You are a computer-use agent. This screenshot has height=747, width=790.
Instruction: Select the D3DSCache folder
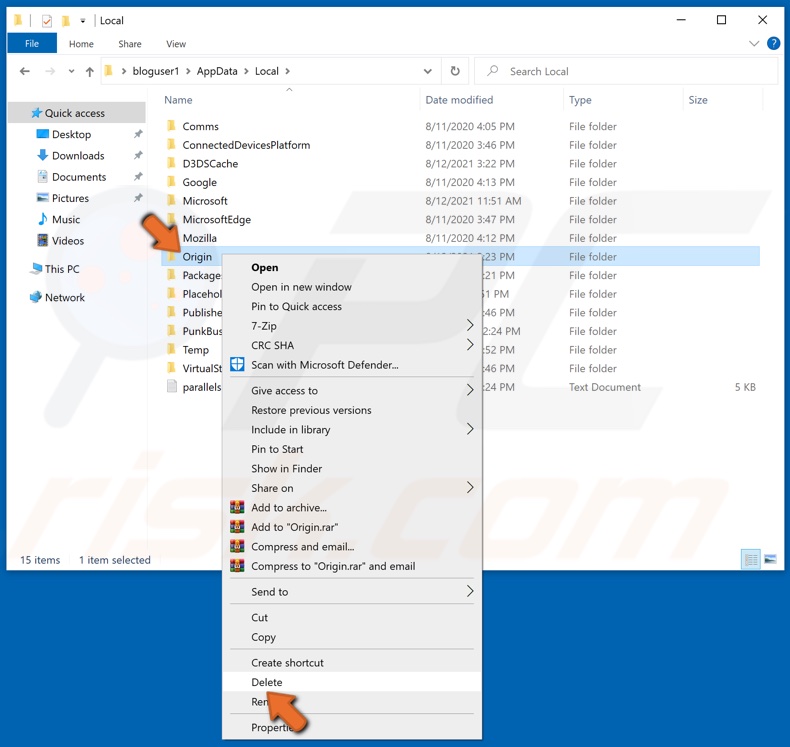click(x=210, y=164)
